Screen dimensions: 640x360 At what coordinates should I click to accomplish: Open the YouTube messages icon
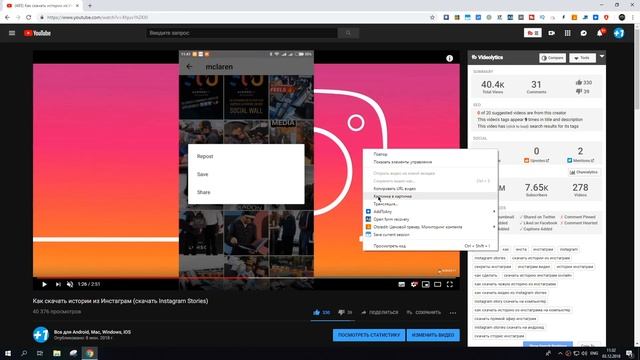click(x=584, y=33)
